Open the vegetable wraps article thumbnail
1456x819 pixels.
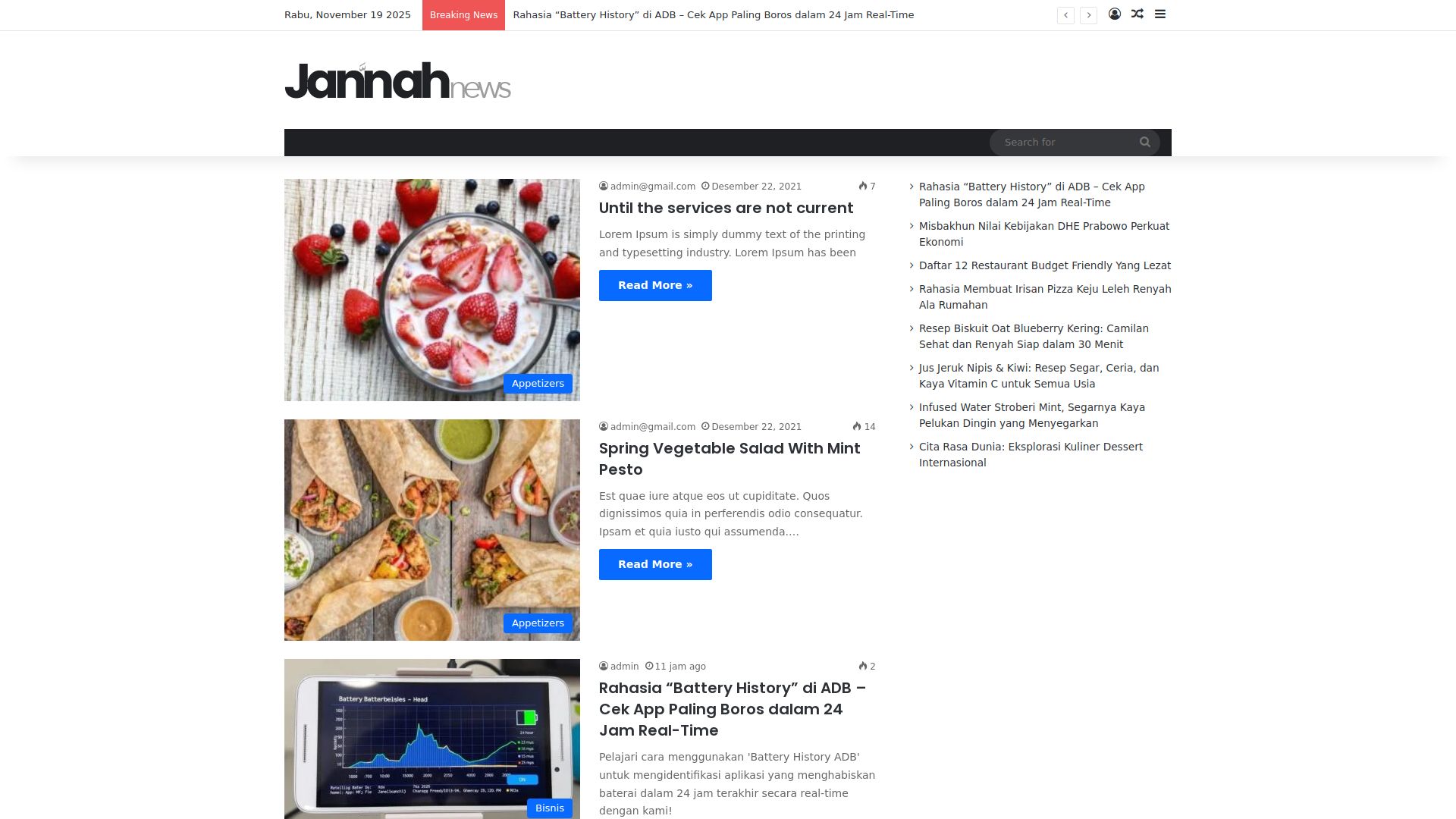[432, 530]
